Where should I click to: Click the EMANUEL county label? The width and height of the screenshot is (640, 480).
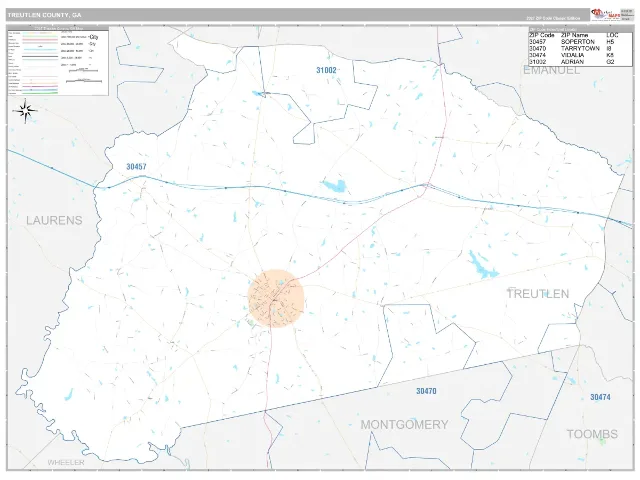(x=551, y=70)
